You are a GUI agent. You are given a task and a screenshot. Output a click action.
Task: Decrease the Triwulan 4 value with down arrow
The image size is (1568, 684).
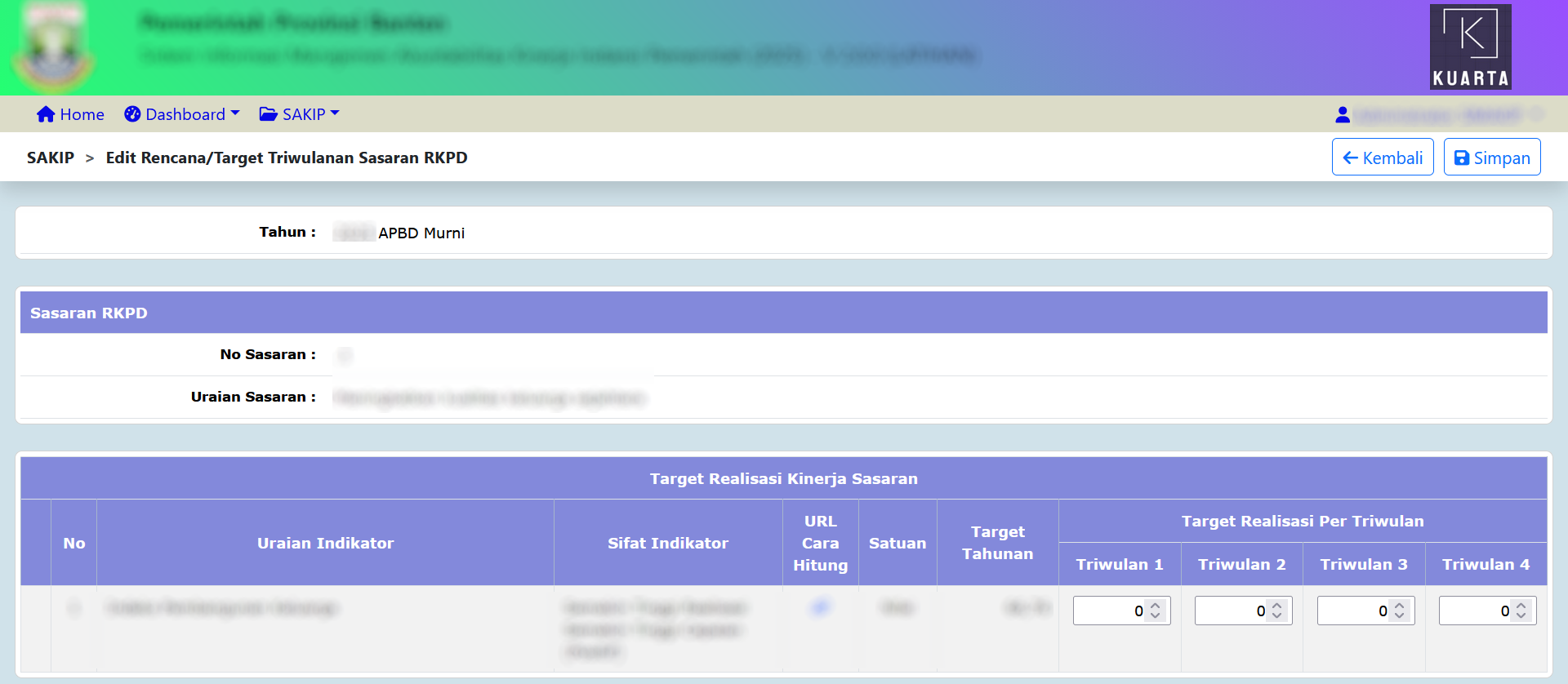(1521, 615)
